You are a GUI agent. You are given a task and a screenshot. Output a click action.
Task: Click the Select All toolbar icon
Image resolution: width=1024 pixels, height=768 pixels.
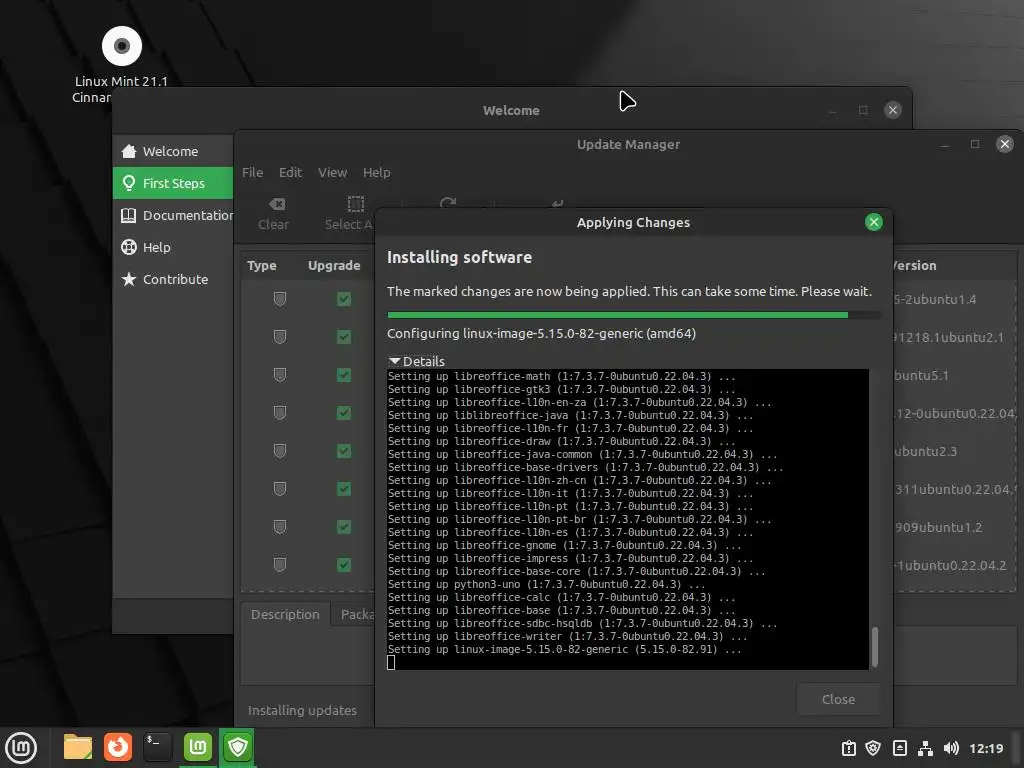[x=356, y=204]
